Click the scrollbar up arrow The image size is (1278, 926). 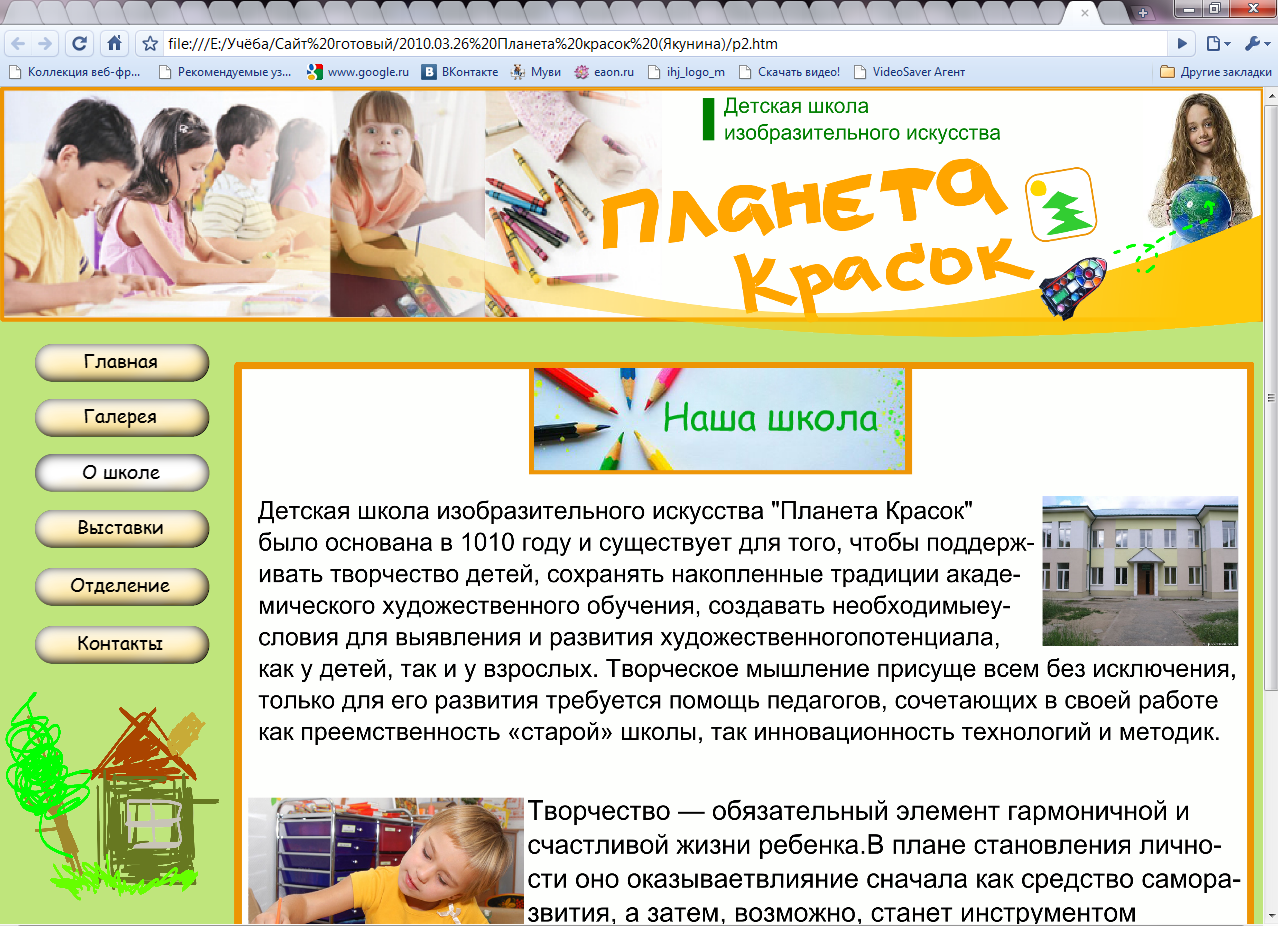pos(1270,96)
